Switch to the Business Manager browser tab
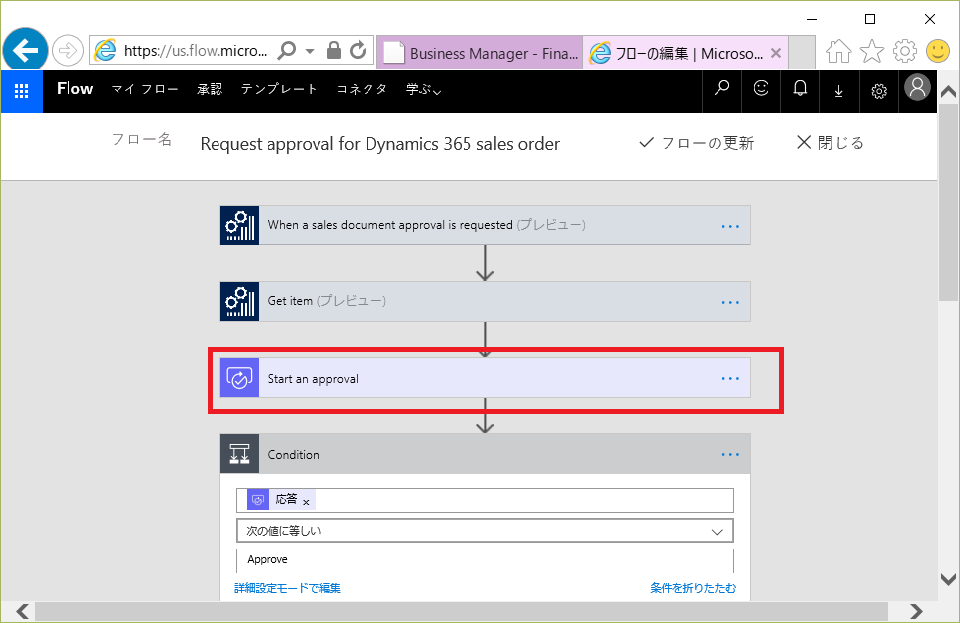This screenshot has width=960, height=623. click(x=480, y=53)
